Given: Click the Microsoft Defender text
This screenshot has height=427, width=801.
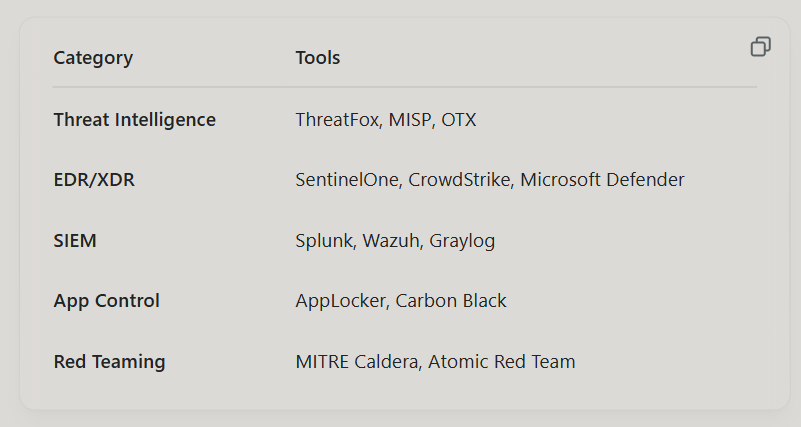Looking at the screenshot, I should (x=602, y=180).
